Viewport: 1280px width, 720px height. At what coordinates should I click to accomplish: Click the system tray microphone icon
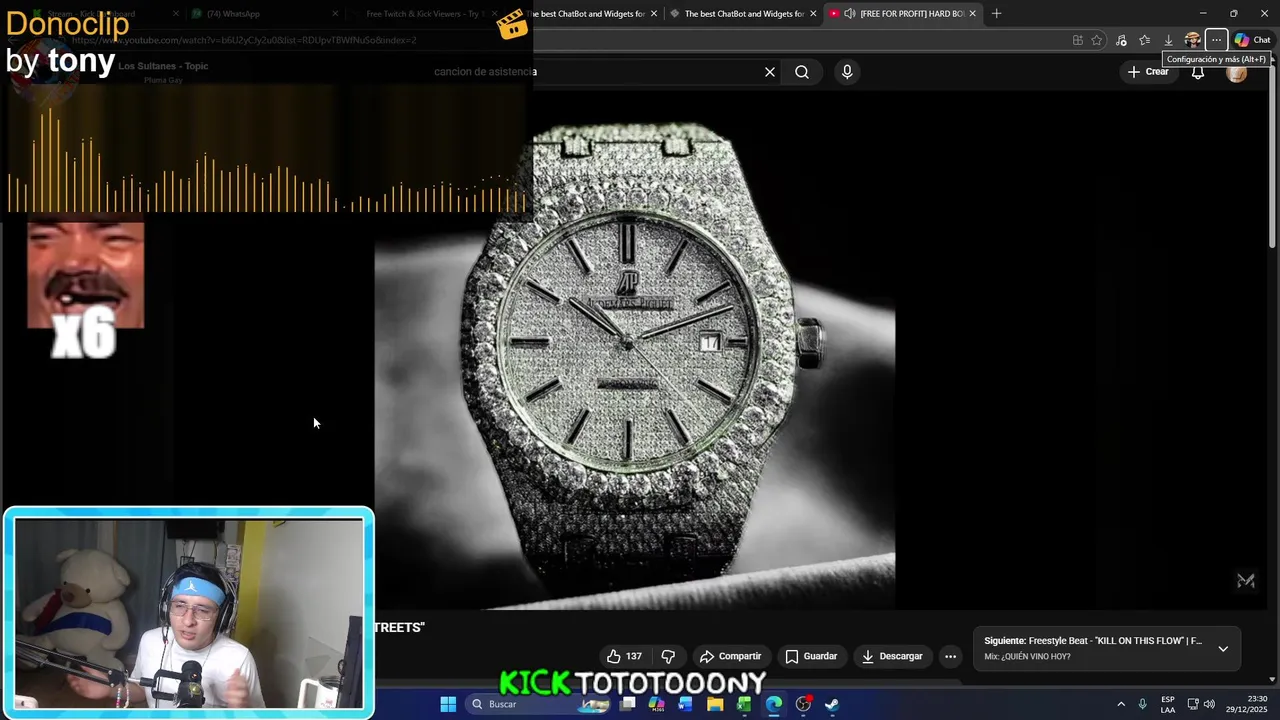click(1143, 704)
